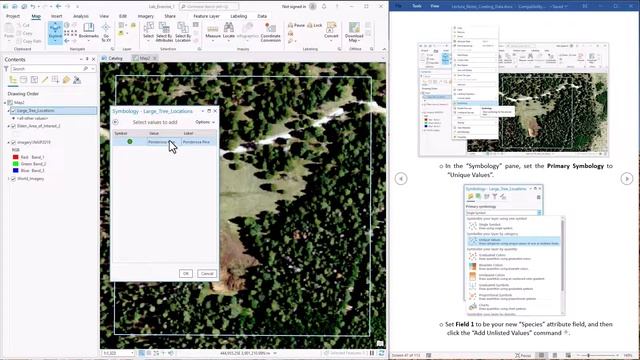Select Ponderosa Pine value row
This screenshot has height=360, width=640.
click(x=164, y=142)
